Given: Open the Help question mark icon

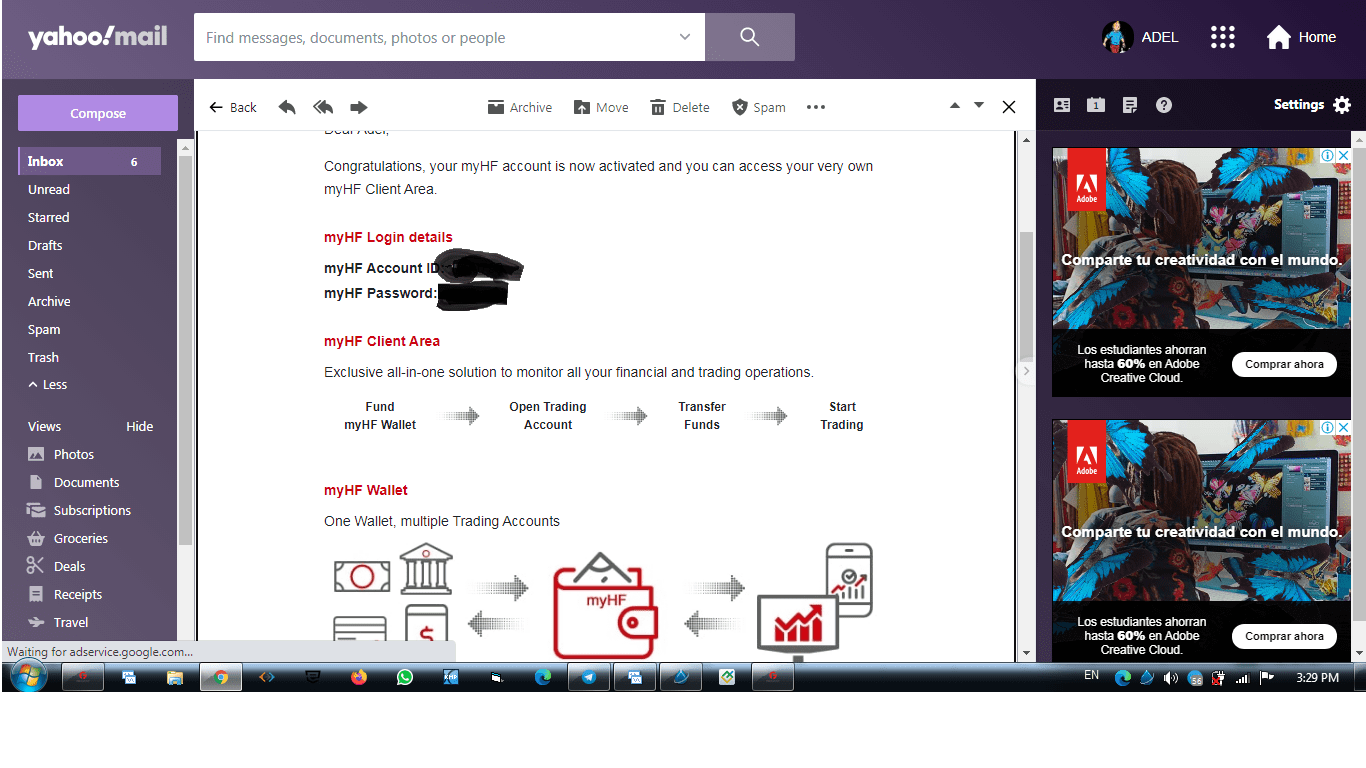Looking at the screenshot, I should click(x=1164, y=105).
